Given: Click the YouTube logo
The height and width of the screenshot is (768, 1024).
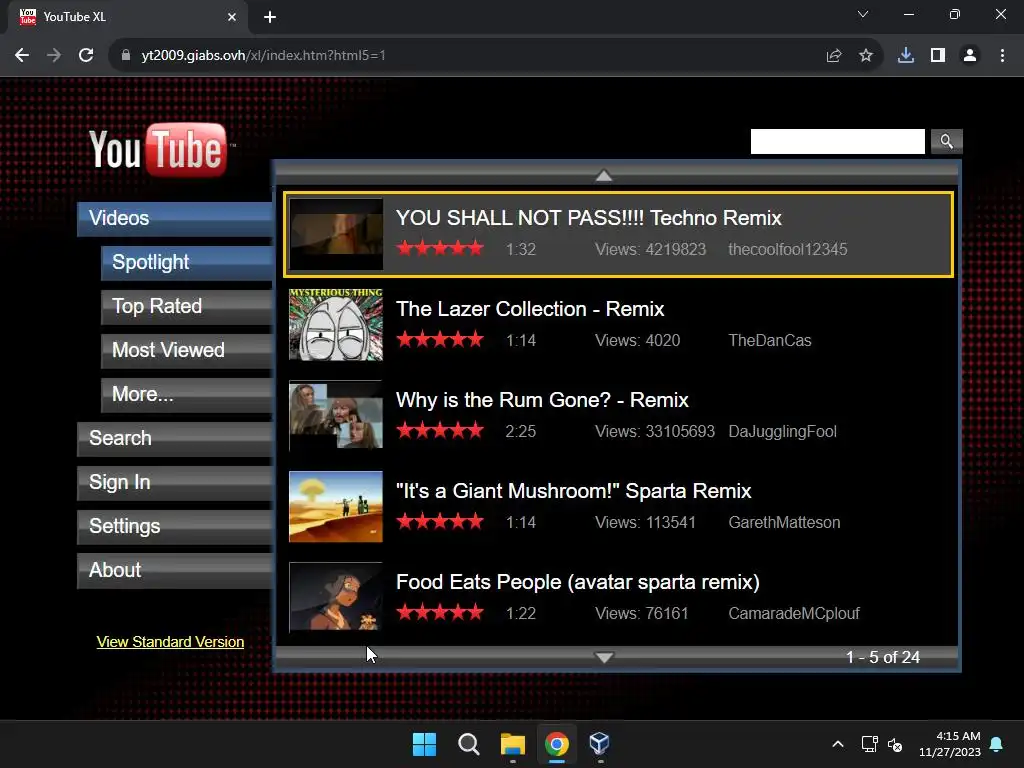Looking at the screenshot, I should click(159, 150).
